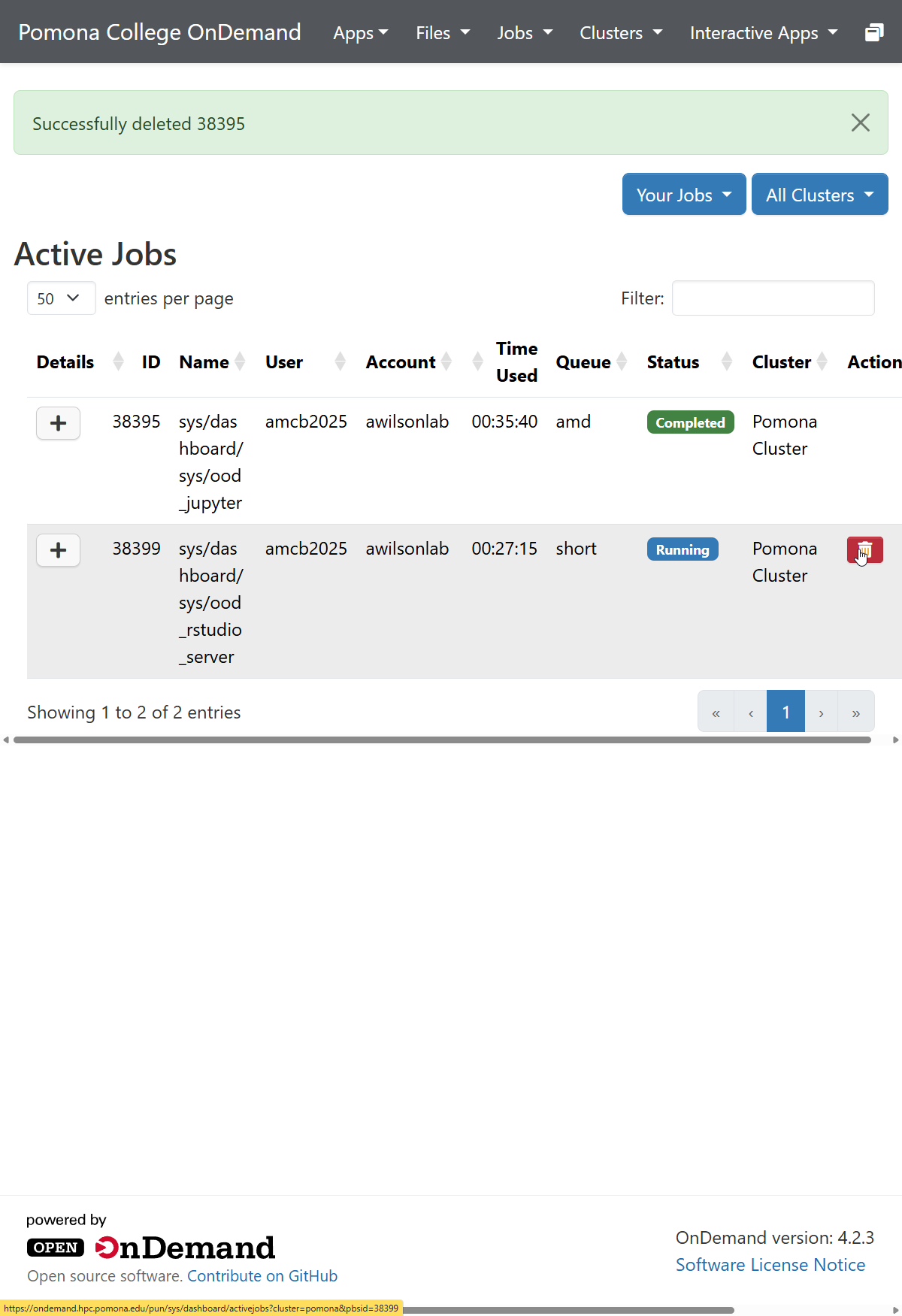
Task: Sort table by ID column header
Action: pos(151,362)
